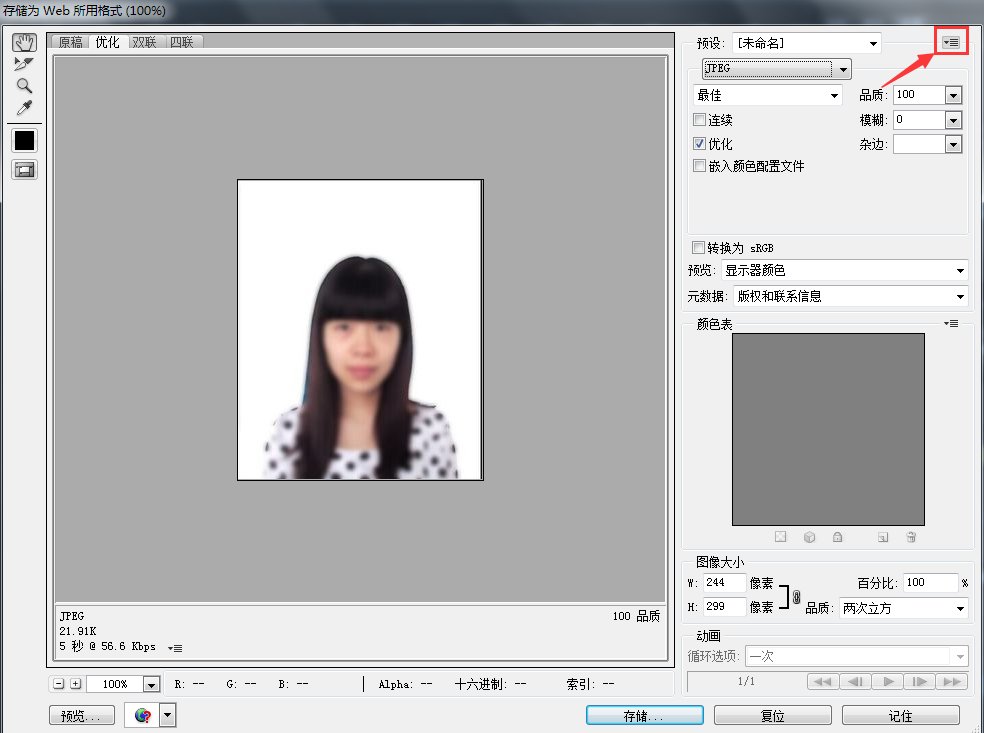This screenshot has width=984, height=733.
Task: Enable the 连续 (progressive) checkbox
Action: tap(700, 120)
